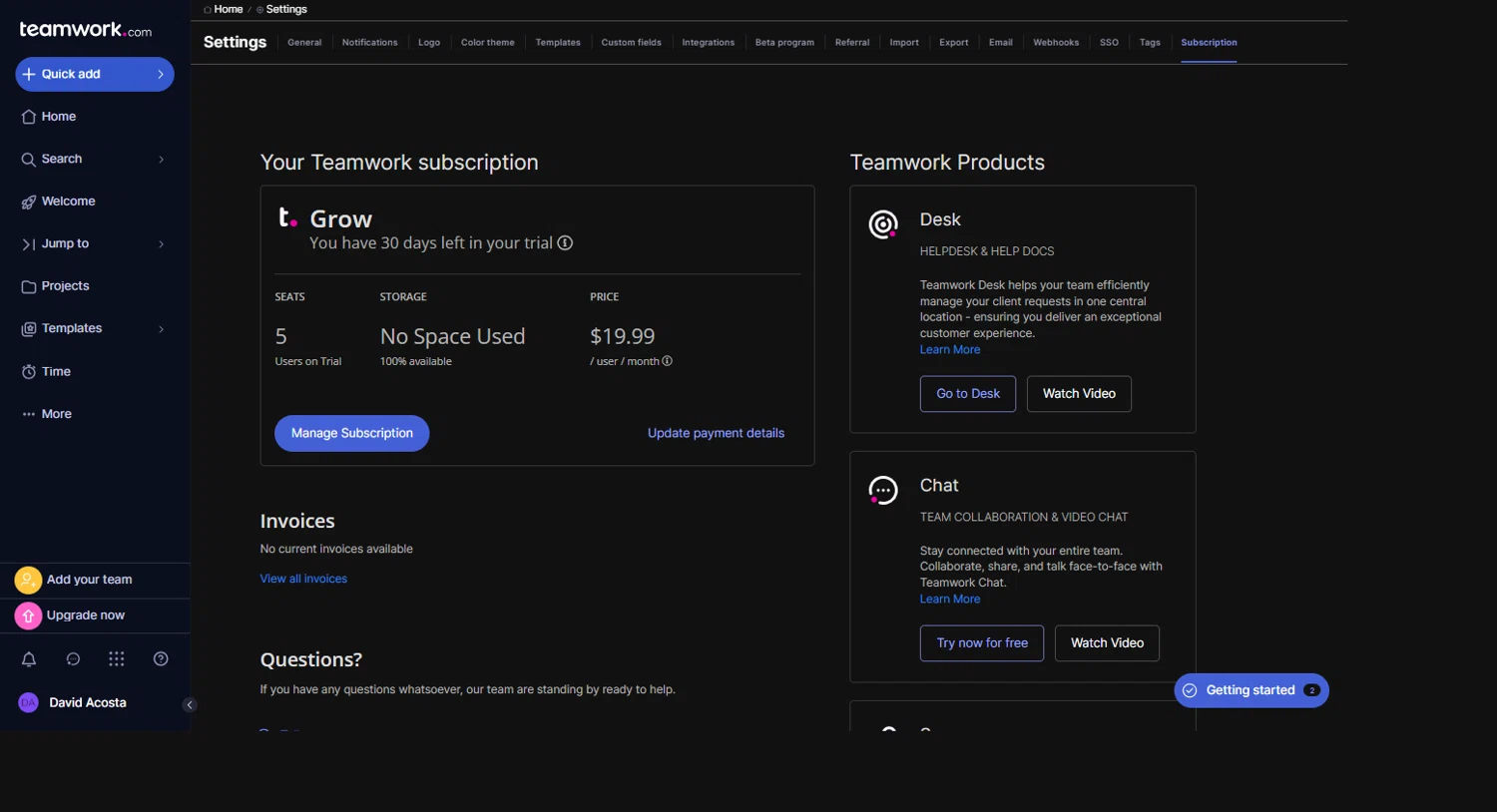Click the Manage Subscription button

[x=352, y=434]
